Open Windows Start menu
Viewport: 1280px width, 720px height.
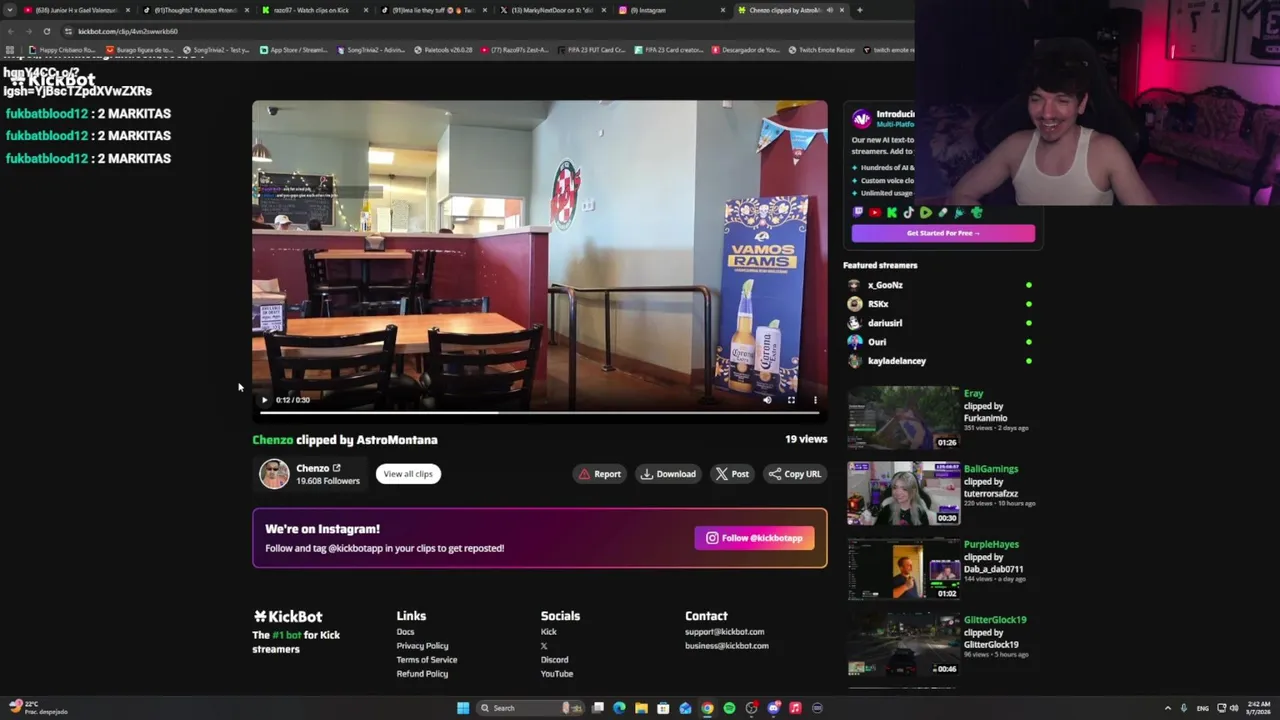tap(463, 708)
